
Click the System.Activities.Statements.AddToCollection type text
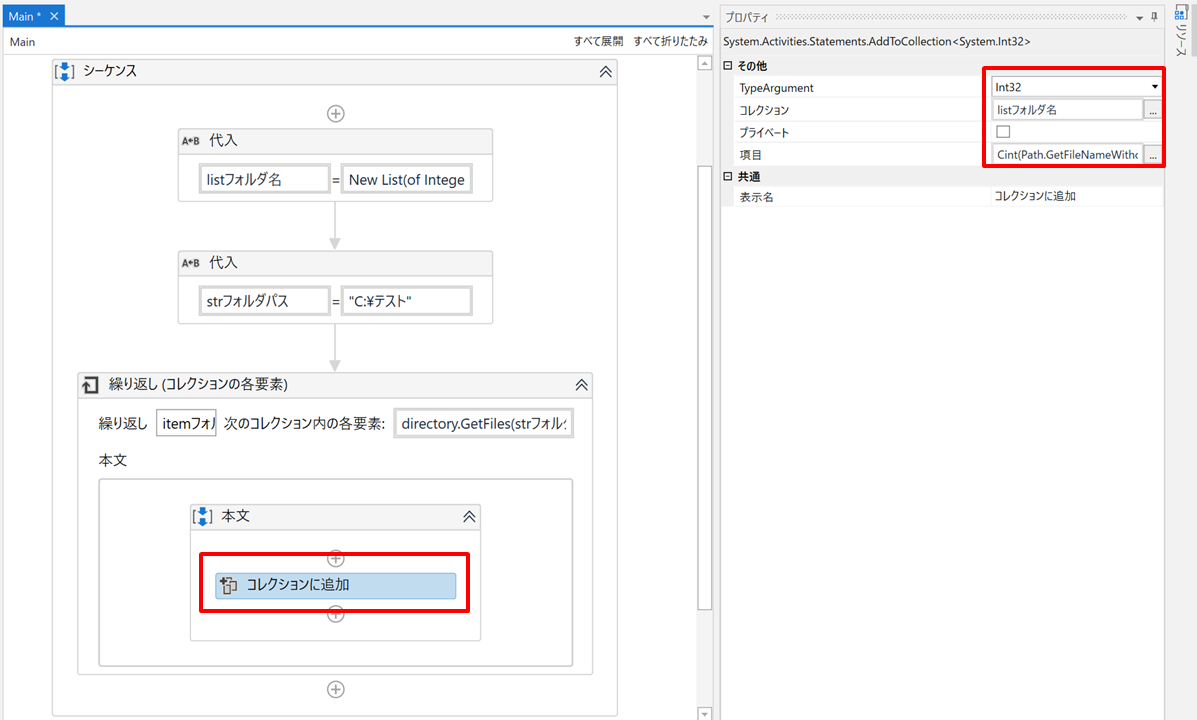tap(876, 42)
